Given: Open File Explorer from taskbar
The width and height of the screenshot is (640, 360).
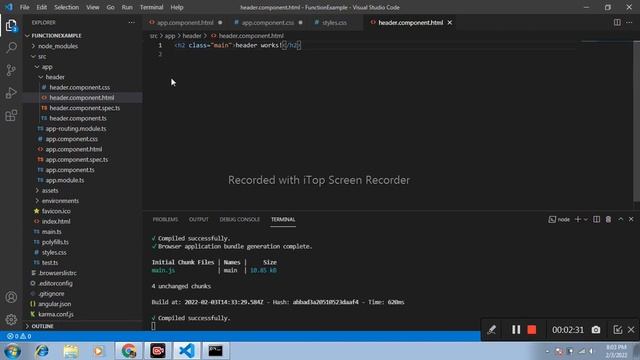Looking at the screenshot, I should [x=71, y=351].
